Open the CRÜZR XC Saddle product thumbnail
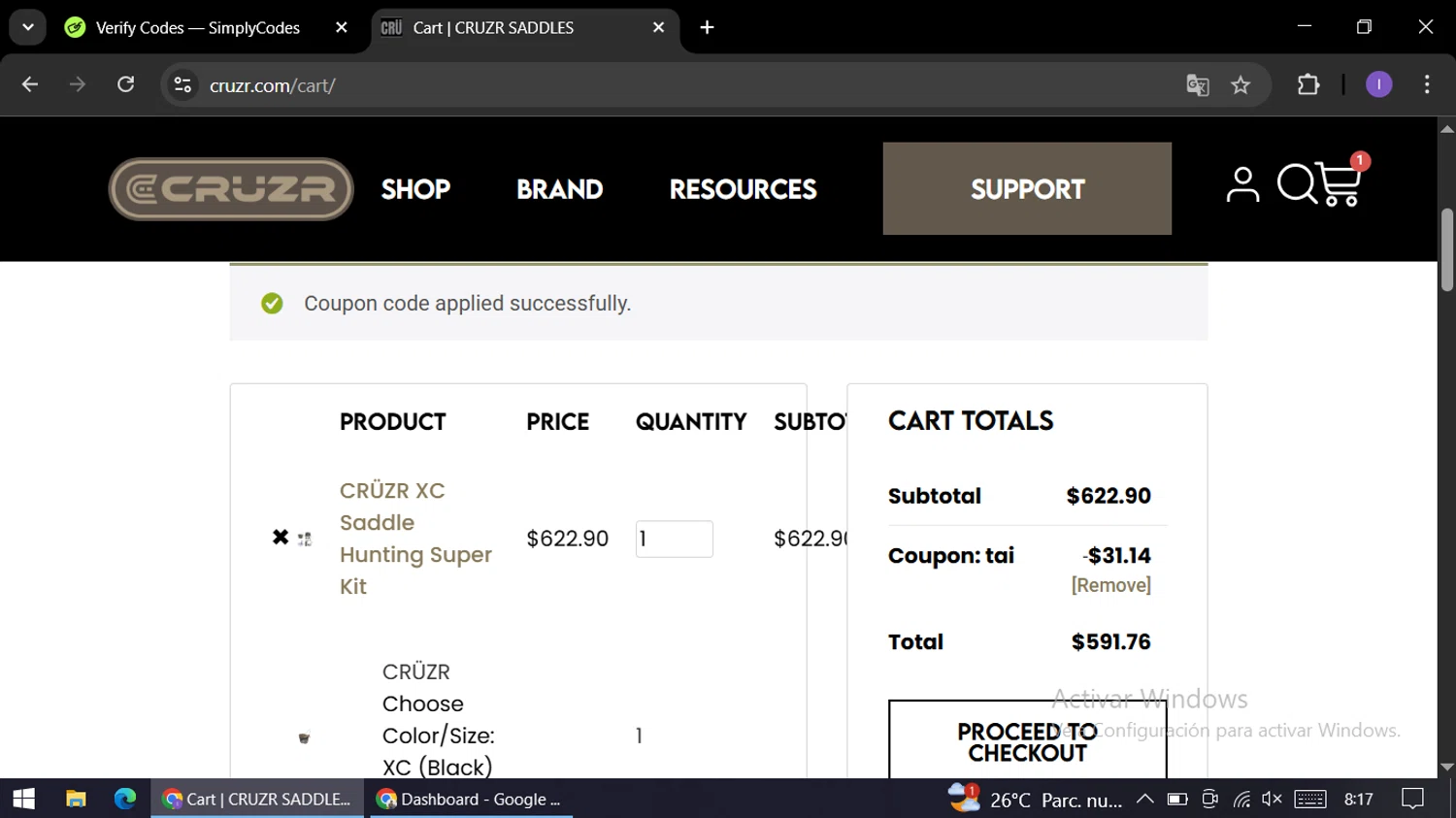 click(x=305, y=539)
